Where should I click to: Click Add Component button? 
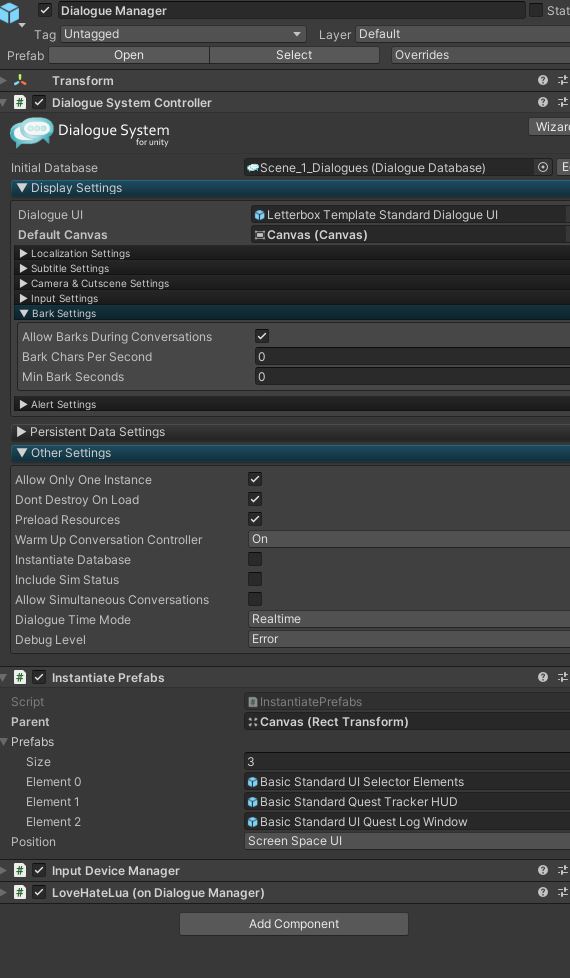click(x=294, y=924)
